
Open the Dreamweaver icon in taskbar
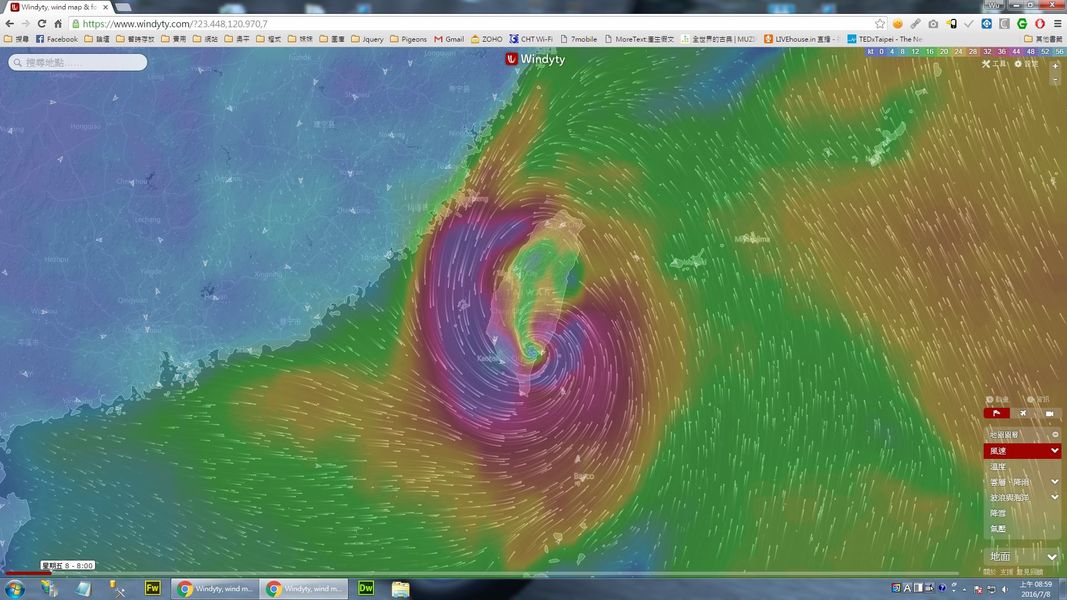click(366, 588)
